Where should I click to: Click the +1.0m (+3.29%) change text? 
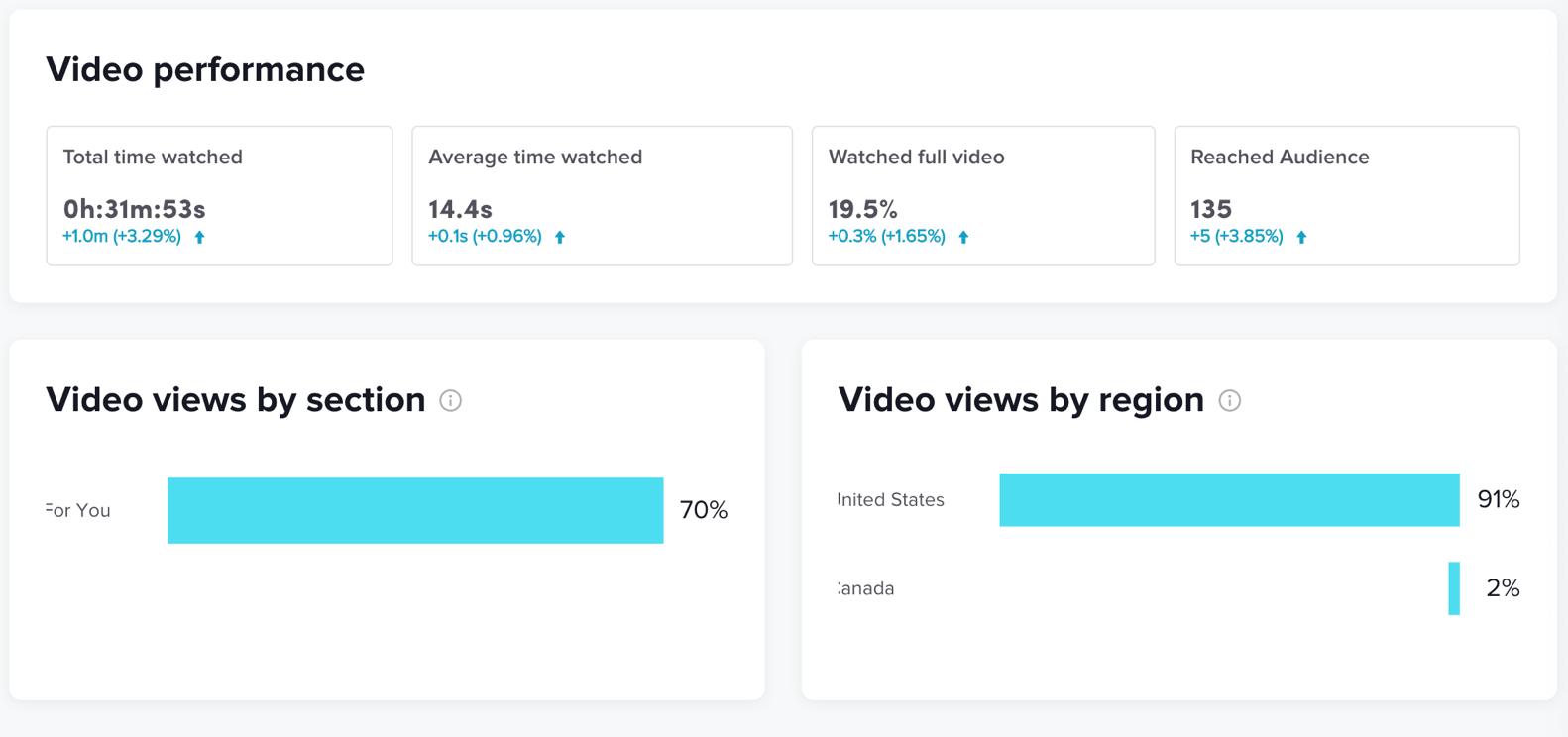(122, 237)
